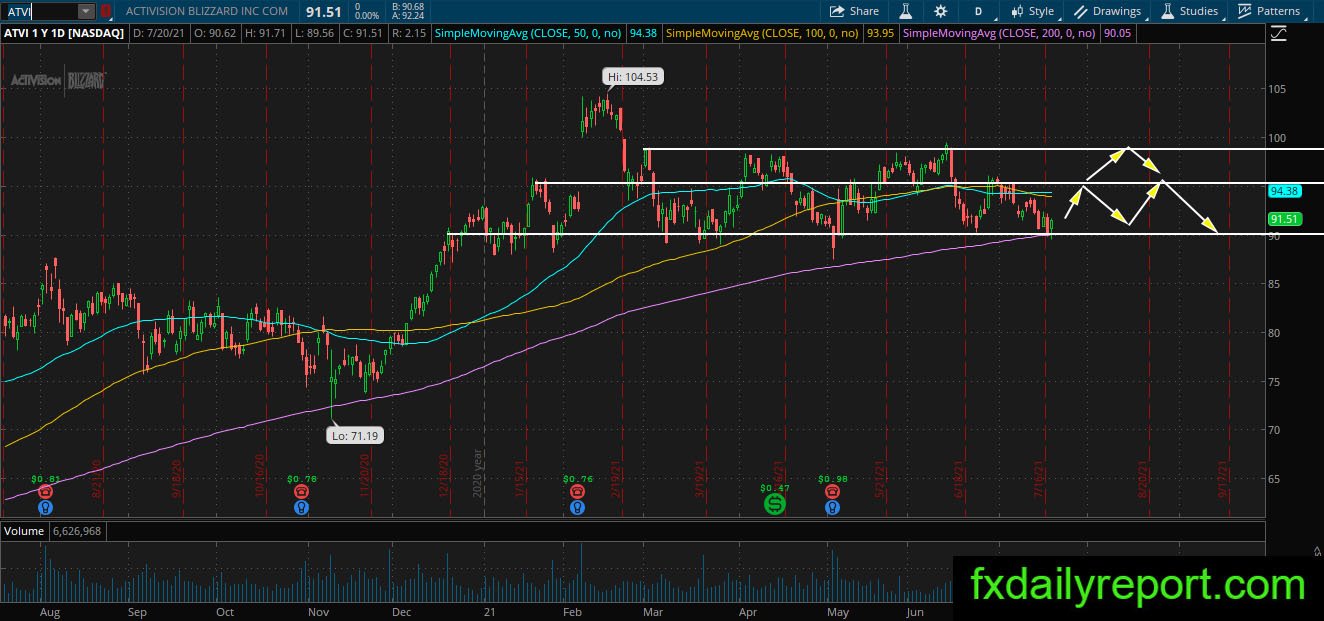Click the earnings phone icon labeled $0.76
The image size is (1324, 621).
pyautogui.click(x=577, y=492)
